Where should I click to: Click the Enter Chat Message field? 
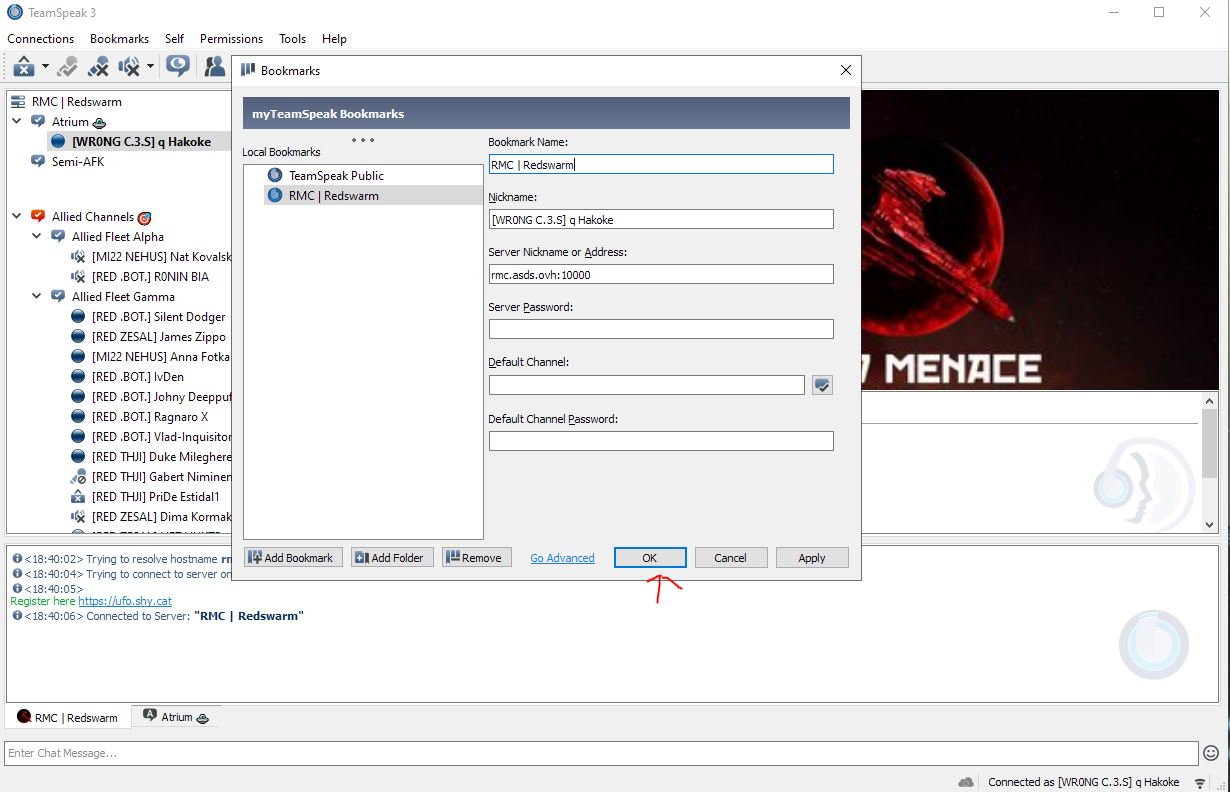click(601, 753)
